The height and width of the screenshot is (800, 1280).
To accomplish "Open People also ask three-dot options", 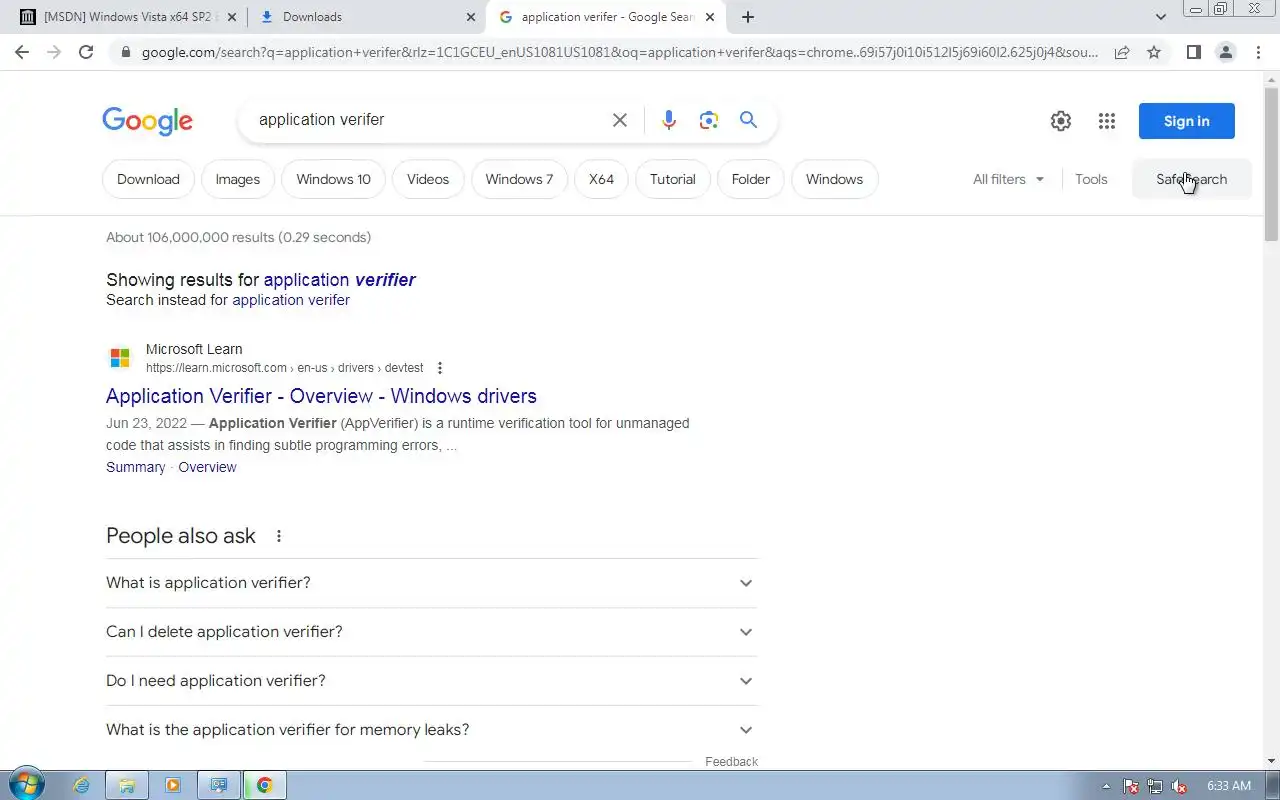I will (279, 536).
